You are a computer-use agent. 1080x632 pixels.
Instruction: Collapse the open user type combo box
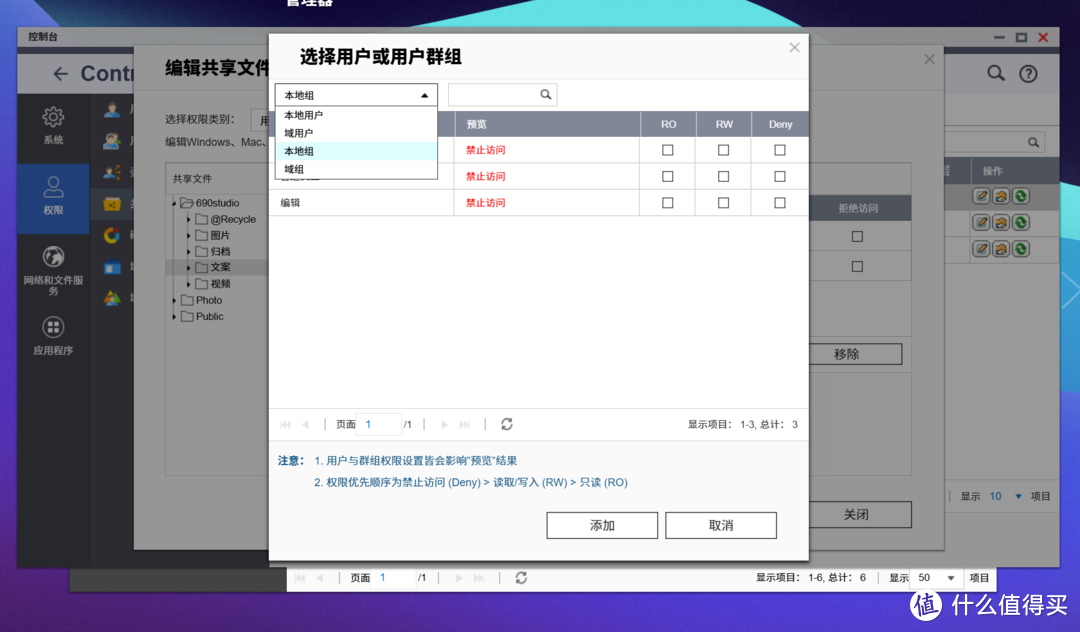tap(356, 94)
